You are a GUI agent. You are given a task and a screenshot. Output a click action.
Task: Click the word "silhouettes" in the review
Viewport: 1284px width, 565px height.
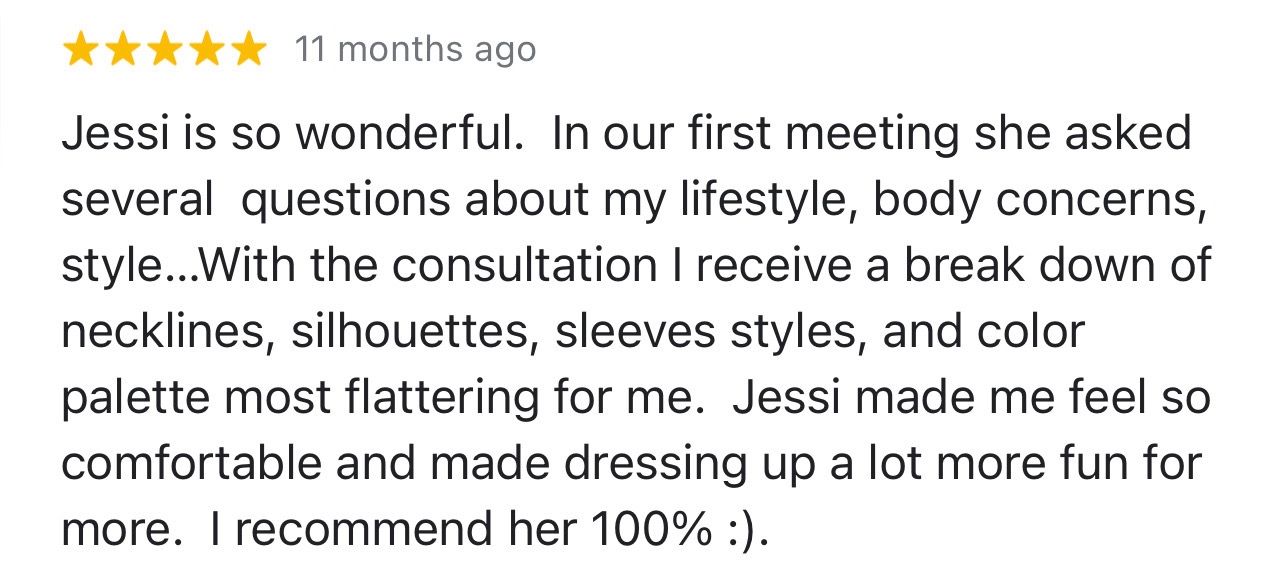click(416, 333)
